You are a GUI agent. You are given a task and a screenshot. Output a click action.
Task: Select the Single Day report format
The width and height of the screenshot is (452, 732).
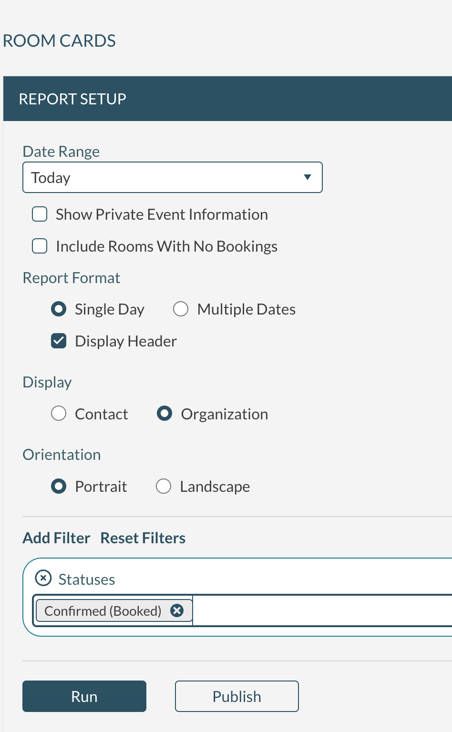[x=58, y=309]
